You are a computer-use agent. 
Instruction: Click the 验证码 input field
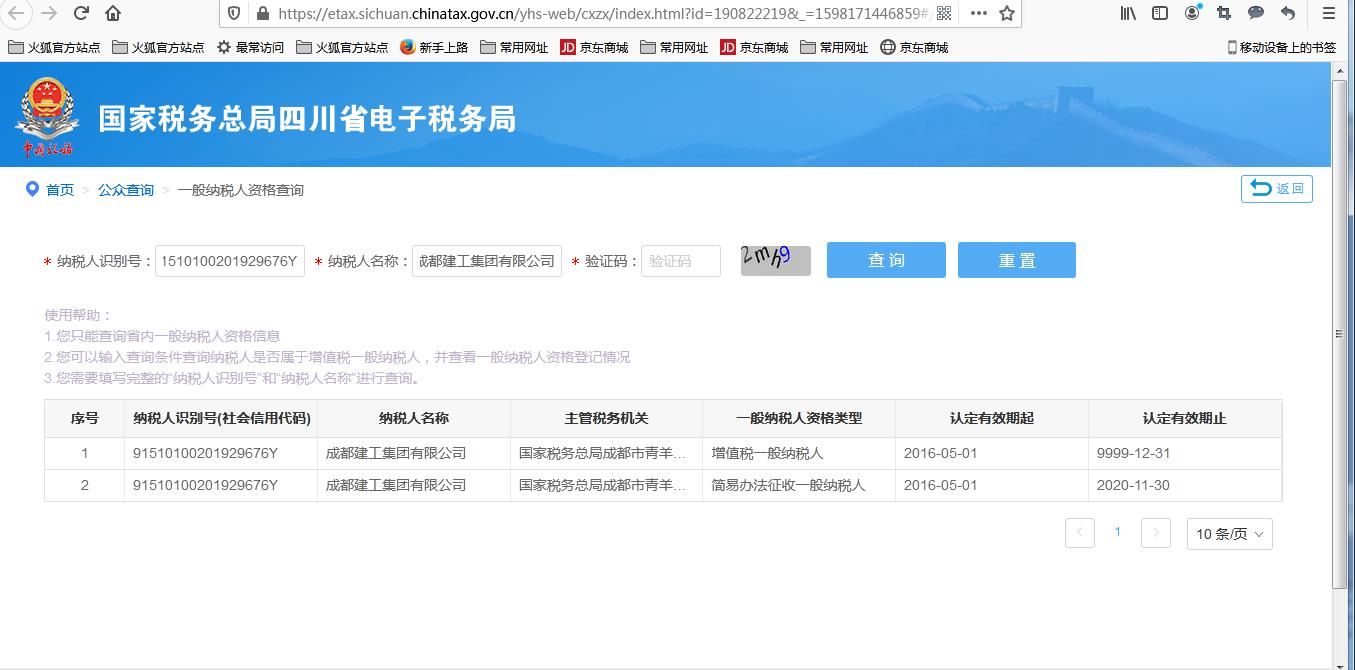click(x=681, y=260)
